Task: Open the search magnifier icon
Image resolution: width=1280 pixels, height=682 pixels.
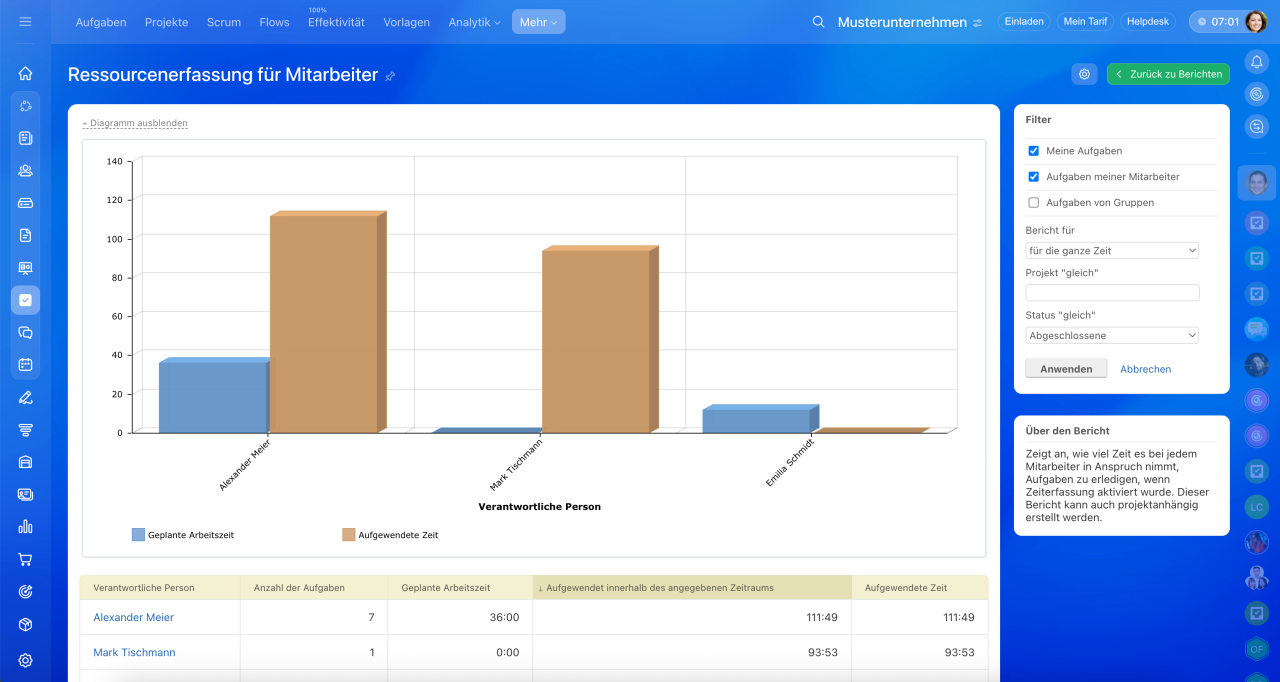Action: click(818, 22)
